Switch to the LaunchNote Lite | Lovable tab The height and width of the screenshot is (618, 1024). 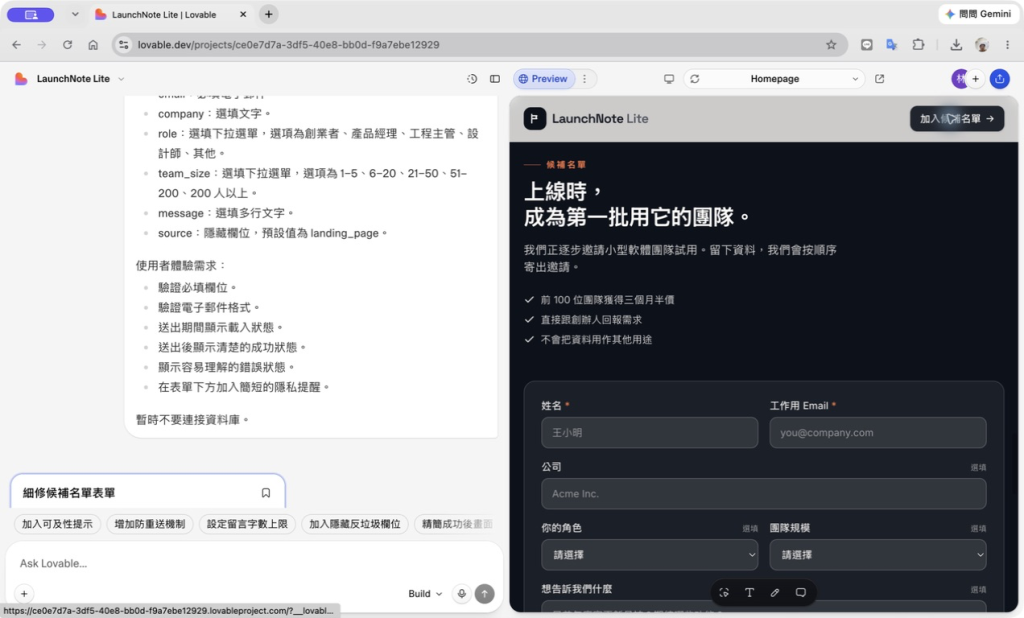click(x=164, y=14)
